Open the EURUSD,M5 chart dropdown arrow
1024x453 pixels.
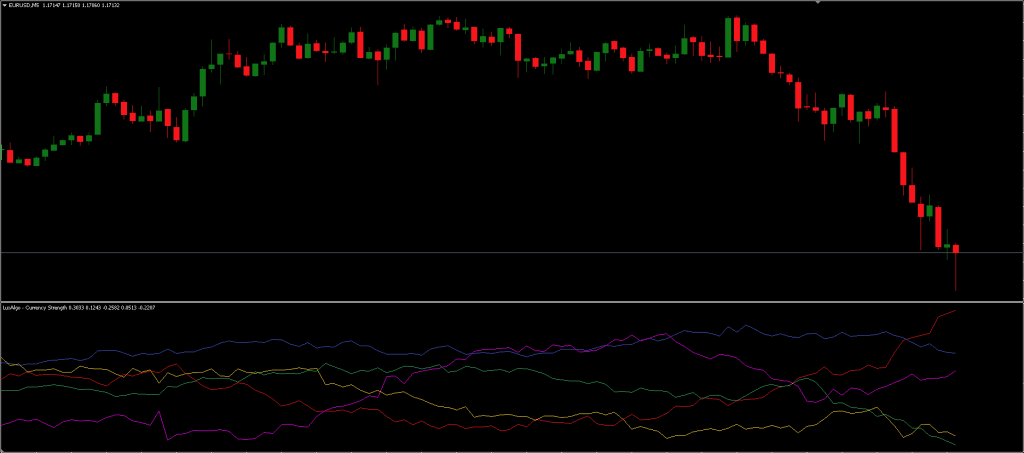4,6
